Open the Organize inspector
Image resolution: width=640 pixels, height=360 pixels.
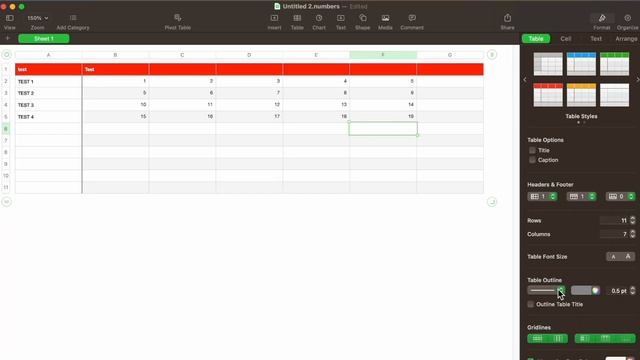[627, 18]
